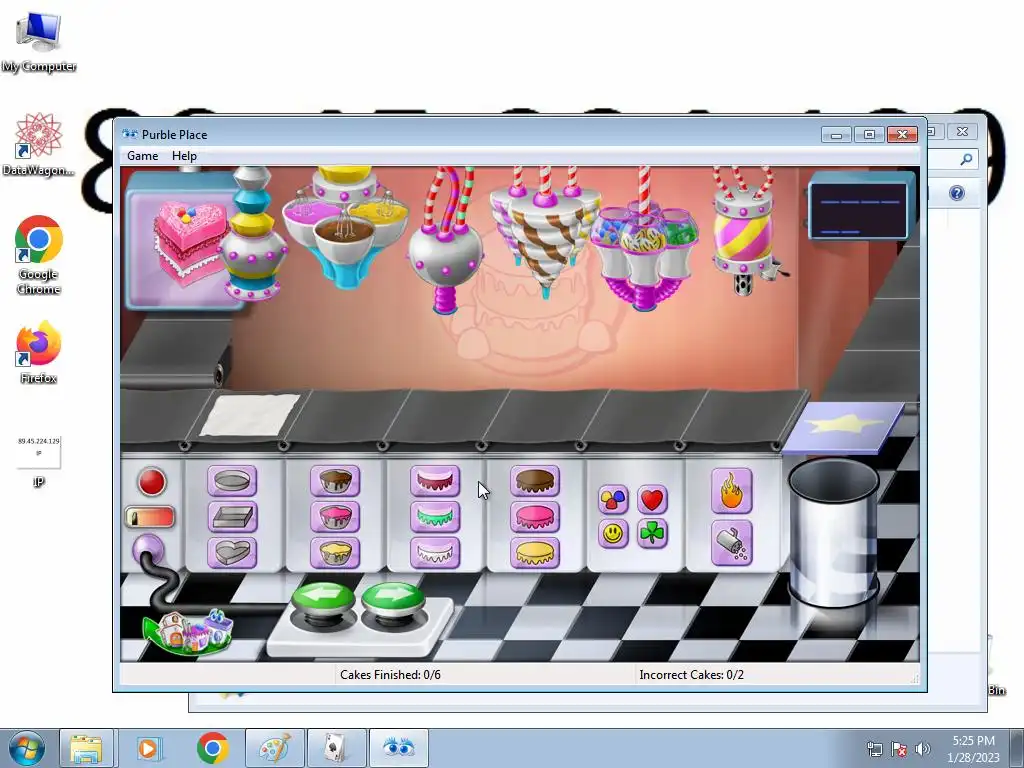This screenshot has height=768, width=1024.
Task: Switch to Solitaire in the taskbar
Action: pos(336,748)
